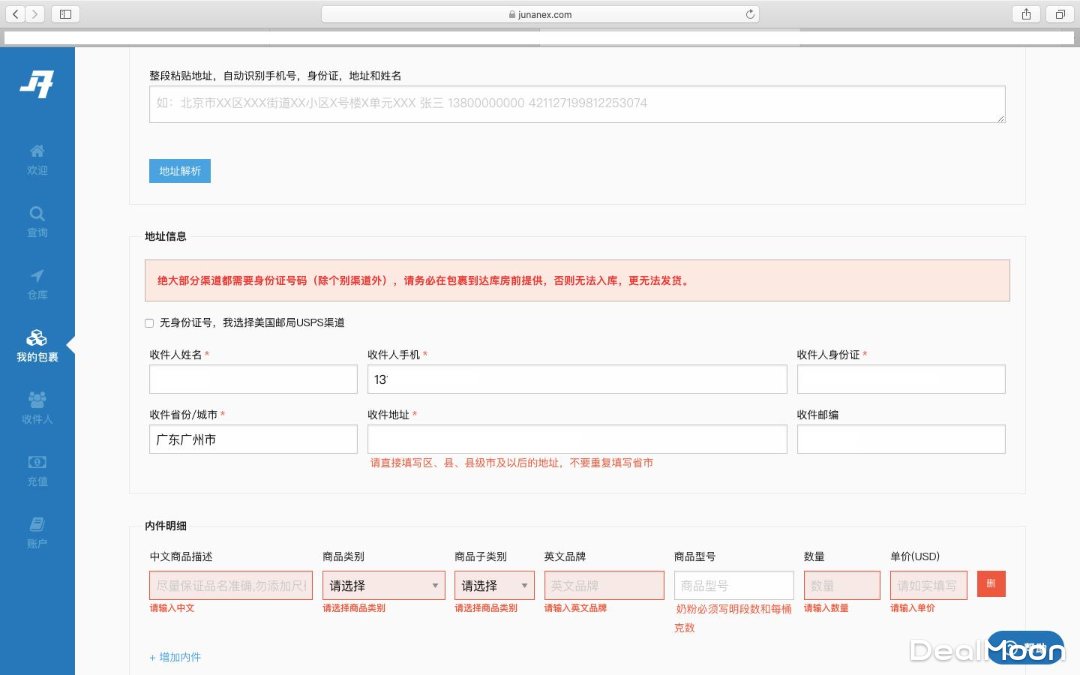Click the home icon labeled 欢迎

[37, 152]
